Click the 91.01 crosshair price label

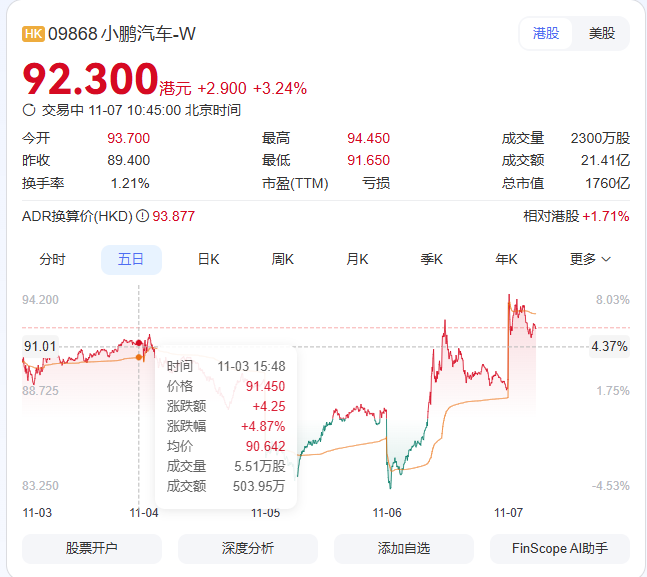(40, 346)
